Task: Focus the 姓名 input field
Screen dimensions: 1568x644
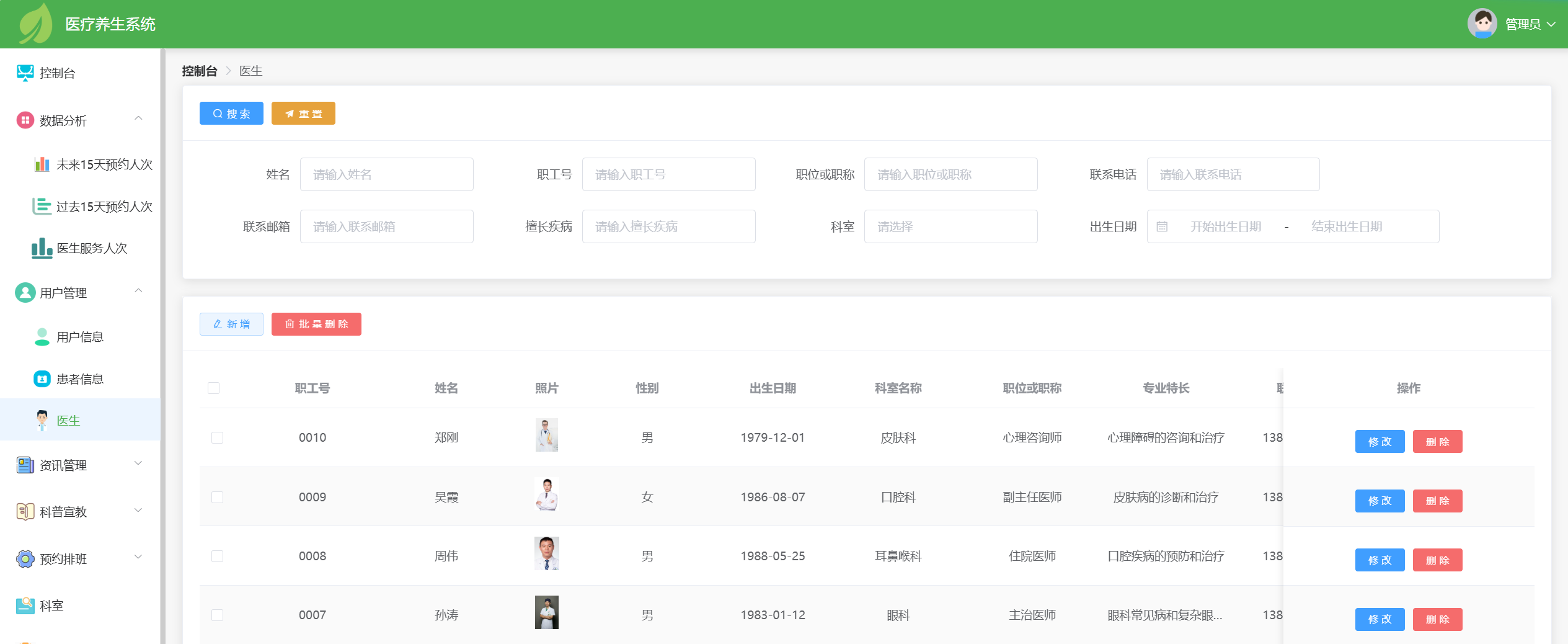Action: (386, 174)
